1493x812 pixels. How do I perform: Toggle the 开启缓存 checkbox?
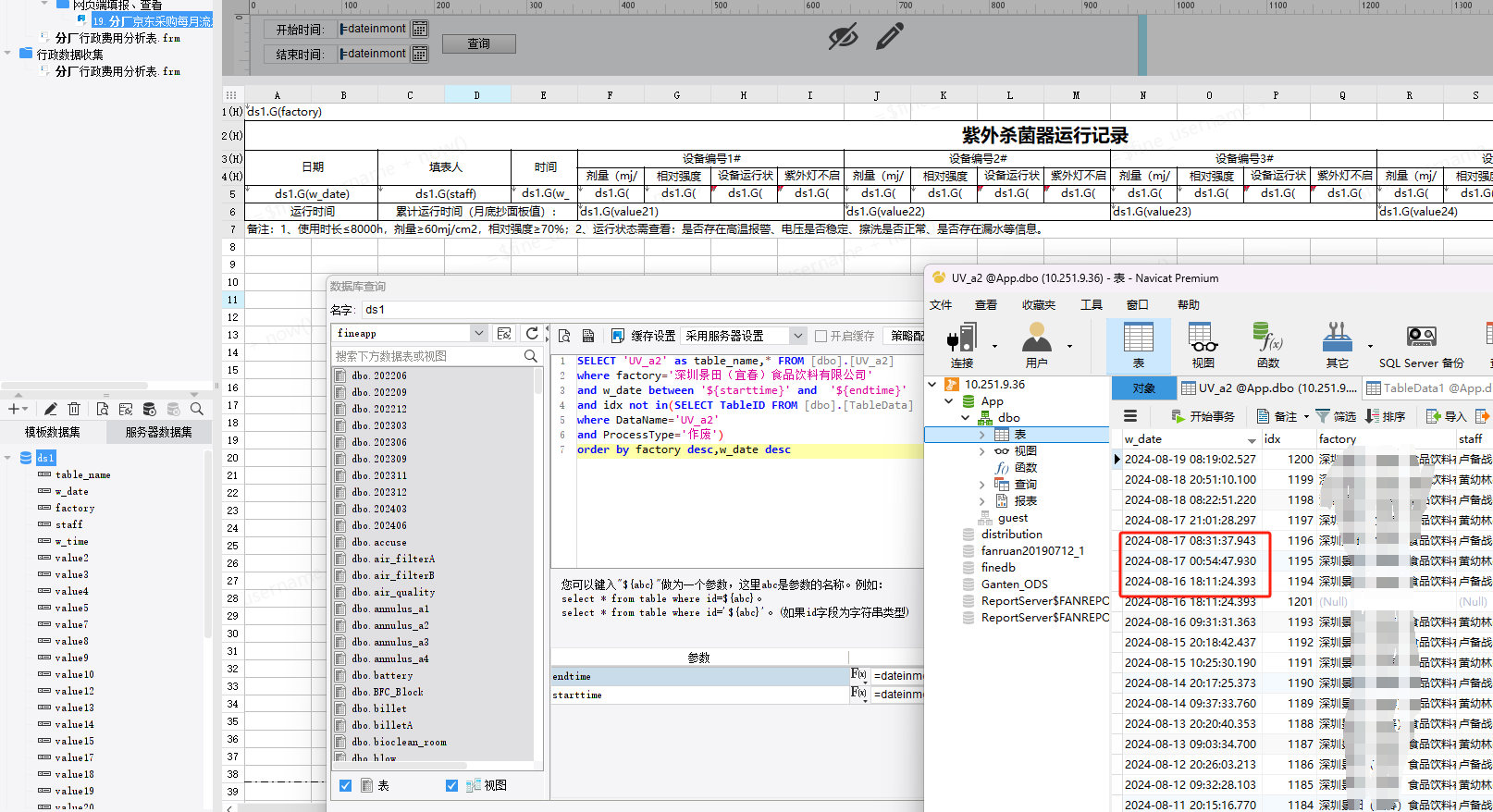[x=821, y=336]
